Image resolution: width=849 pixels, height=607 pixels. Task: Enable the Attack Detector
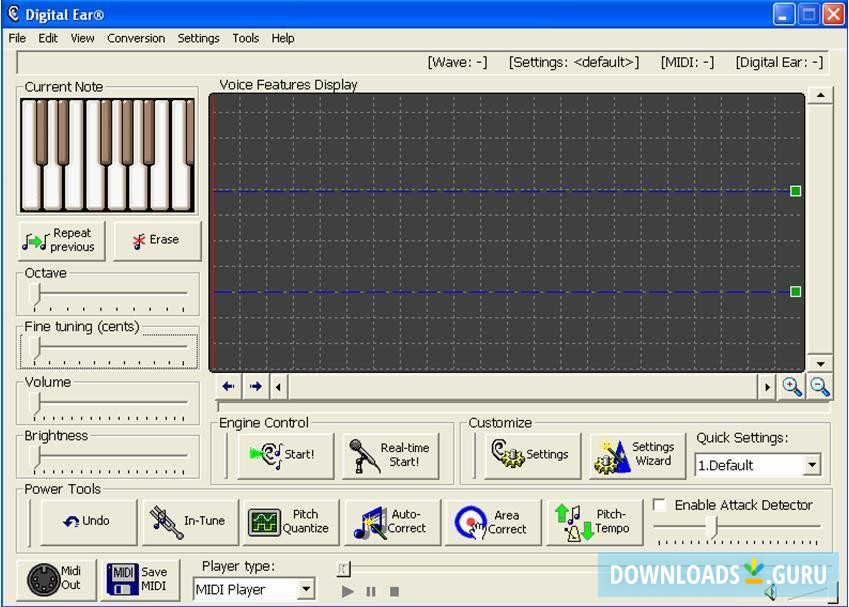tap(659, 505)
